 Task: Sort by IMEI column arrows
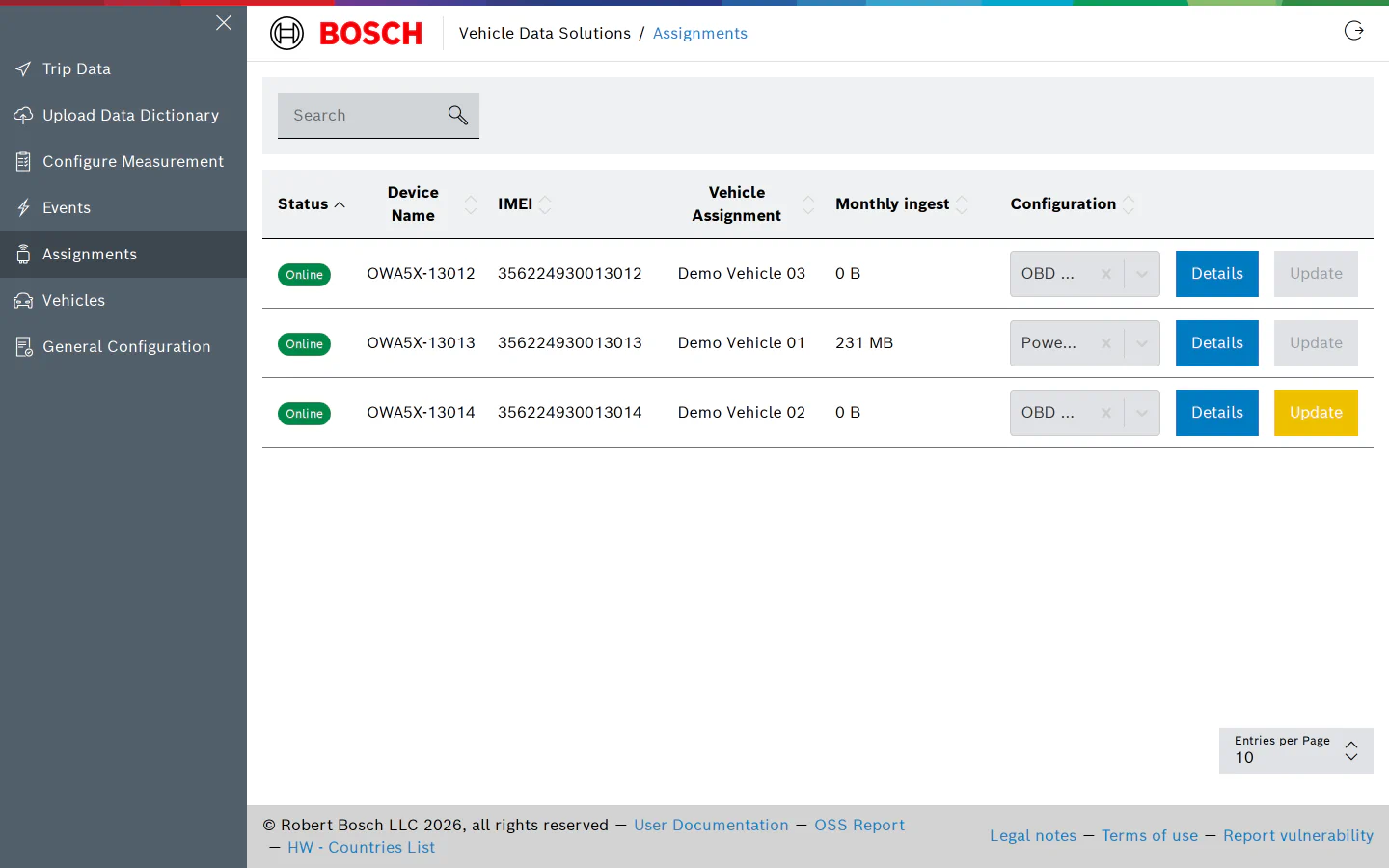click(x=546, y=204)
